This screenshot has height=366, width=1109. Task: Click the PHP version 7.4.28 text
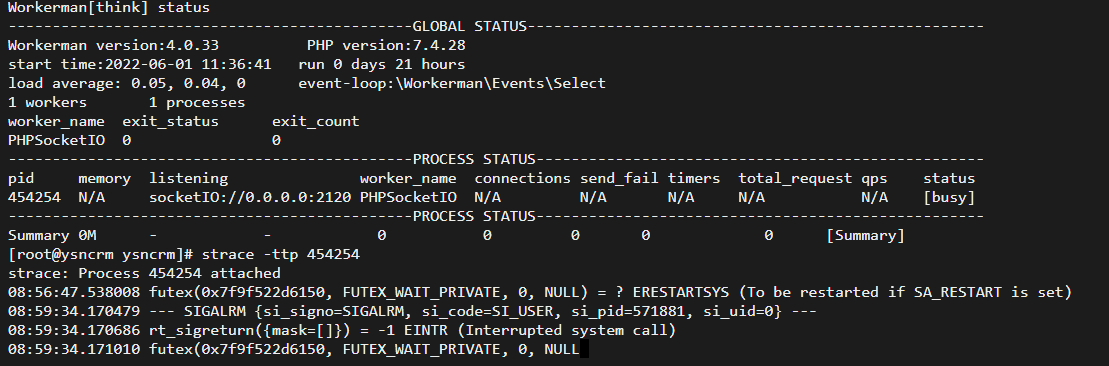coord(386,46)
